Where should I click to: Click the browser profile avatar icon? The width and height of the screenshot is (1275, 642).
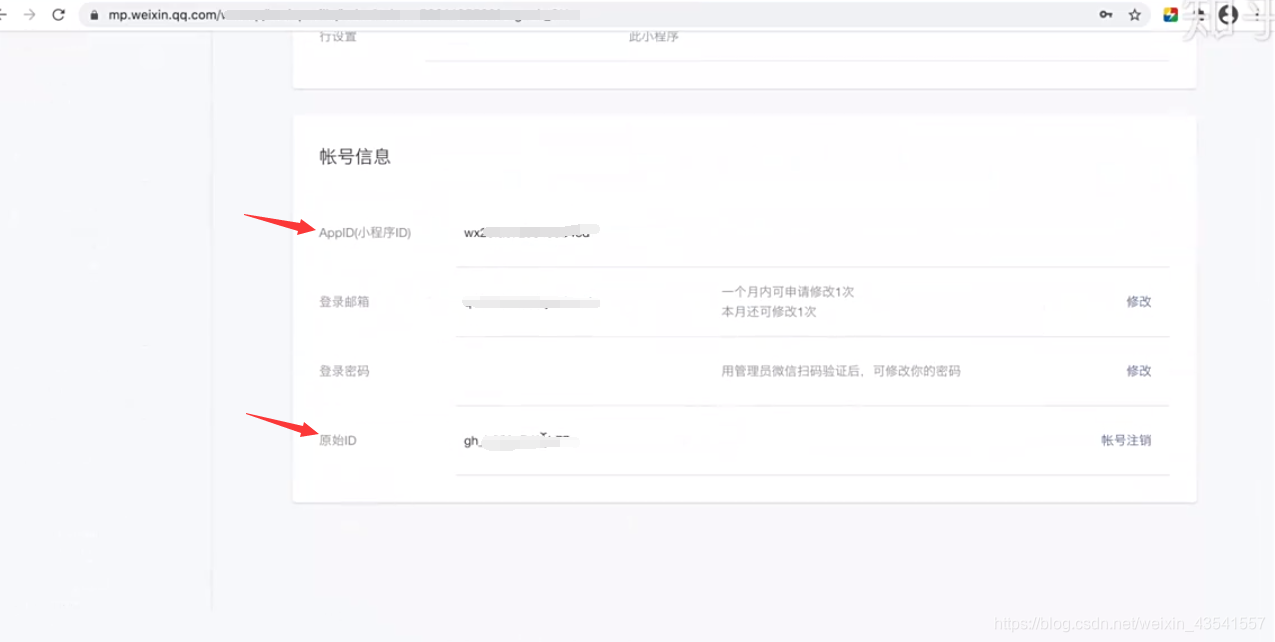(x=1228, y=16)
